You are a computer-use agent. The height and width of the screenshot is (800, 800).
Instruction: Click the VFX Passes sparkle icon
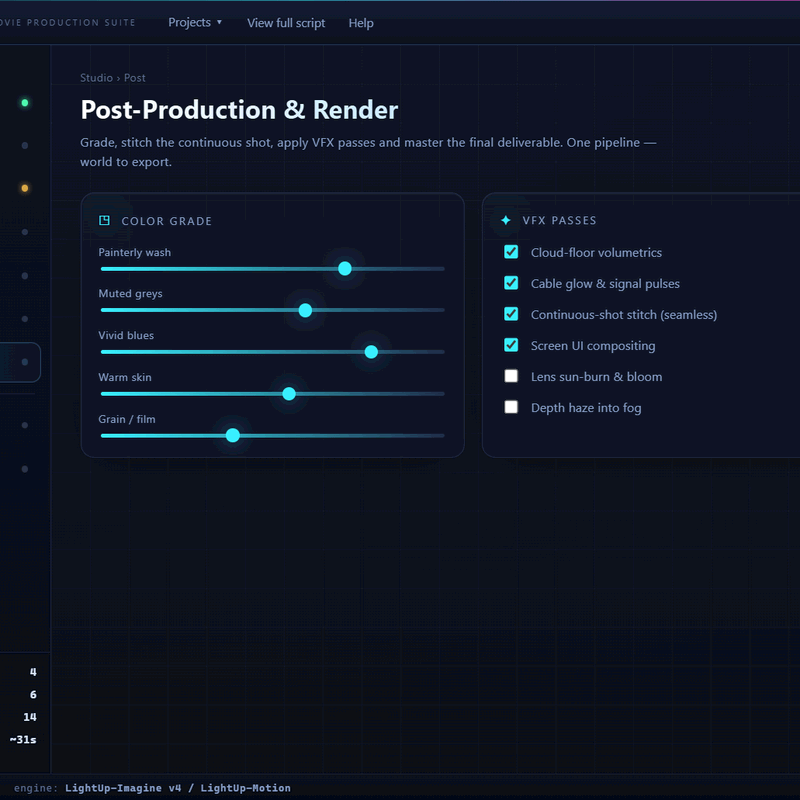[506, 220]
